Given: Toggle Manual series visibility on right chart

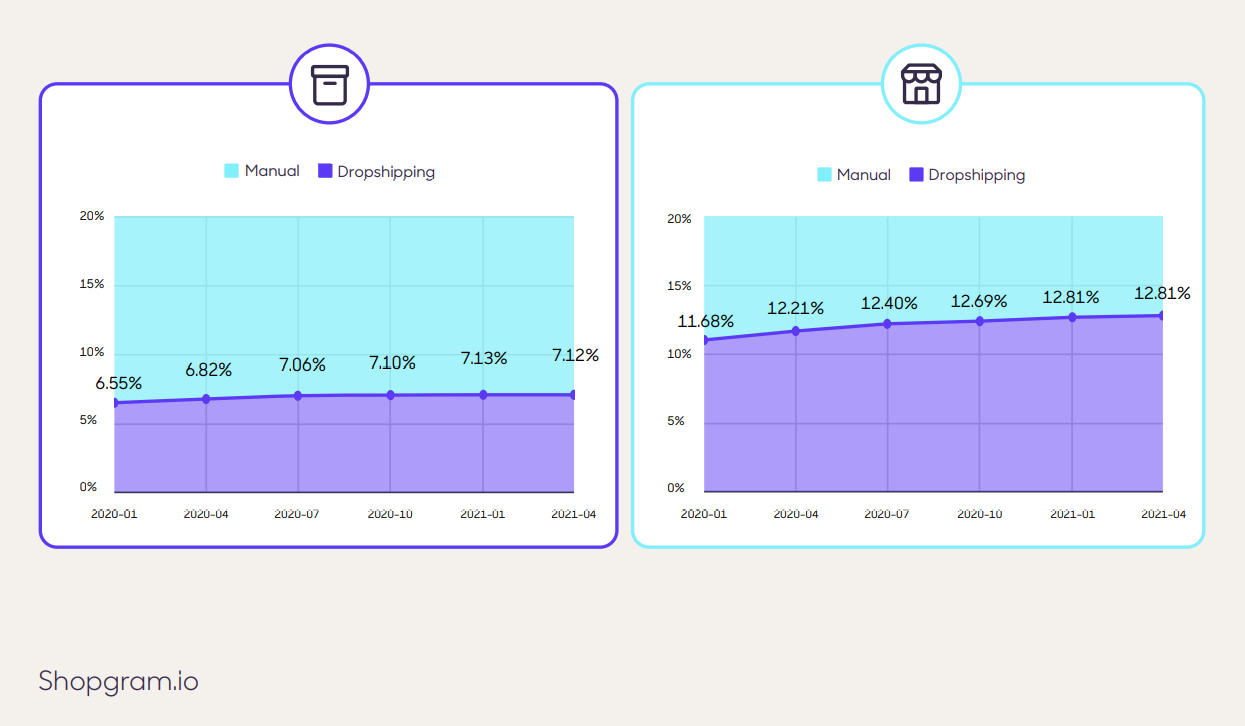Looking at the screenshot, I should tap(826, 174).
